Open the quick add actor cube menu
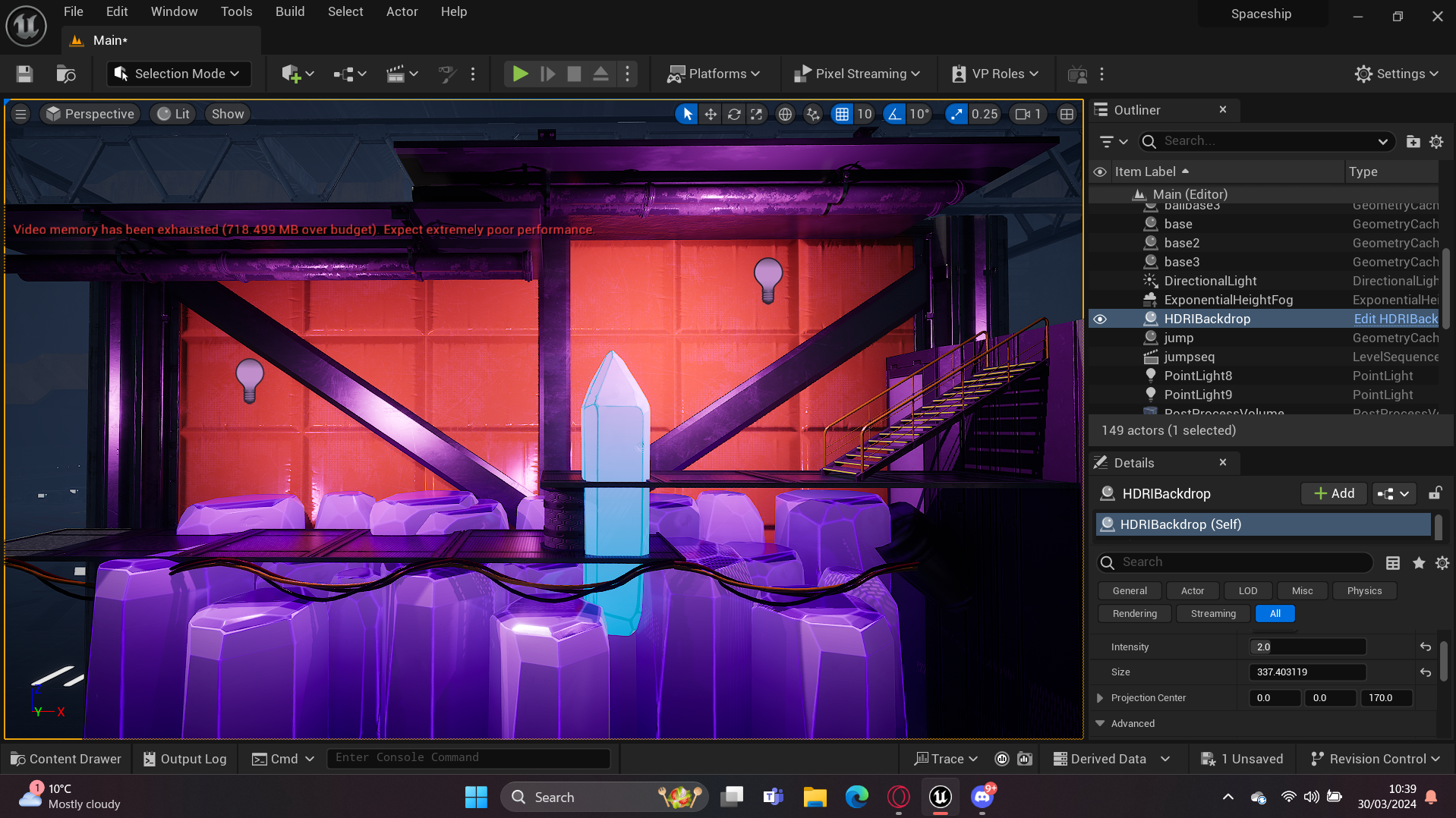 coord(297,74)
